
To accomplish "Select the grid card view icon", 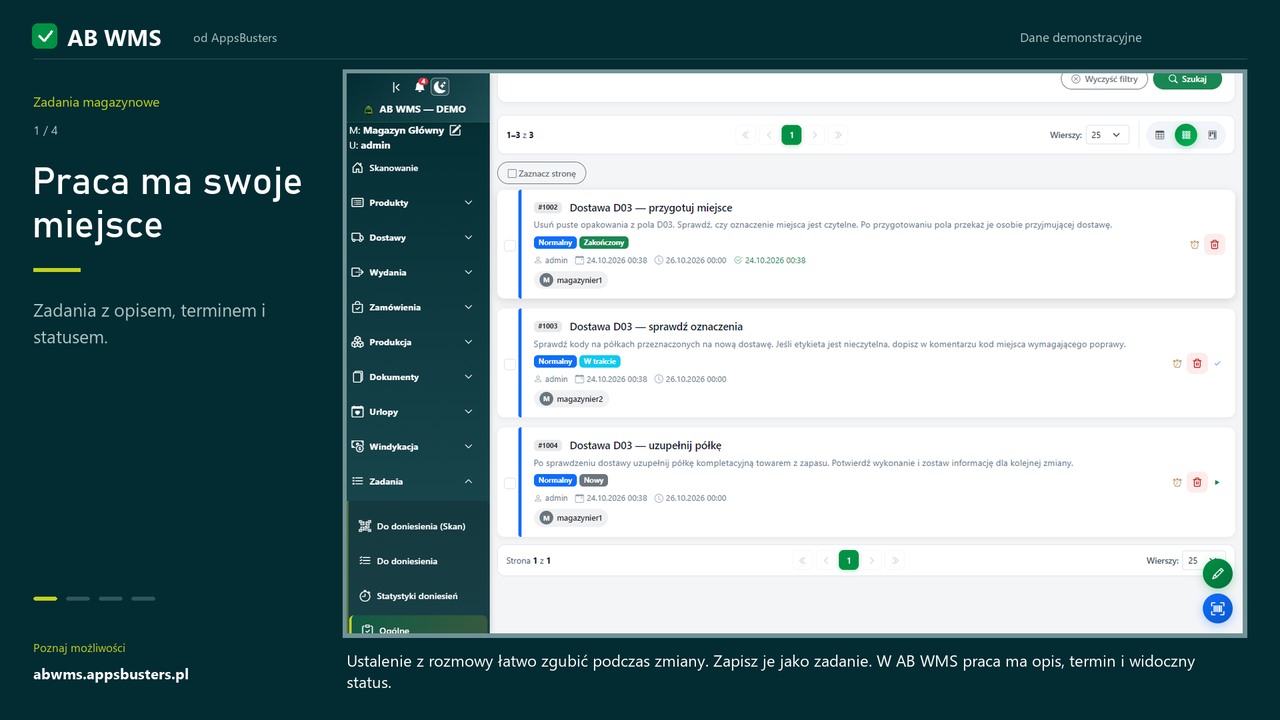I will tap(1186, 135).
